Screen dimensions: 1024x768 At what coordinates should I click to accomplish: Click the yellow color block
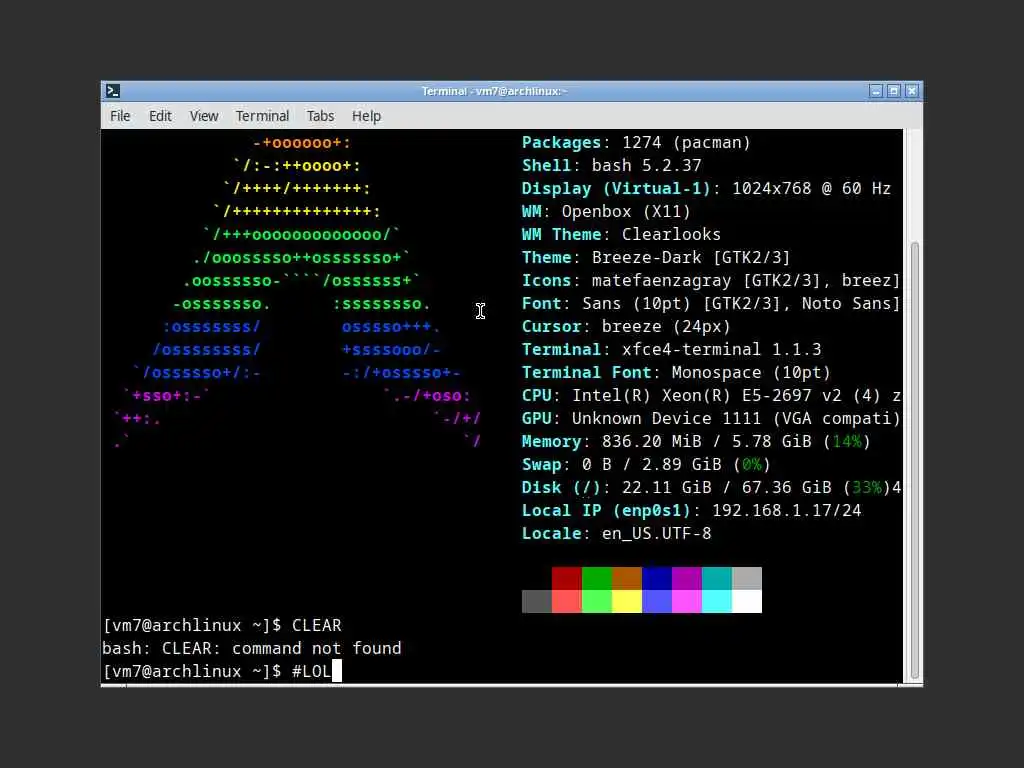[x=627, y=601]
